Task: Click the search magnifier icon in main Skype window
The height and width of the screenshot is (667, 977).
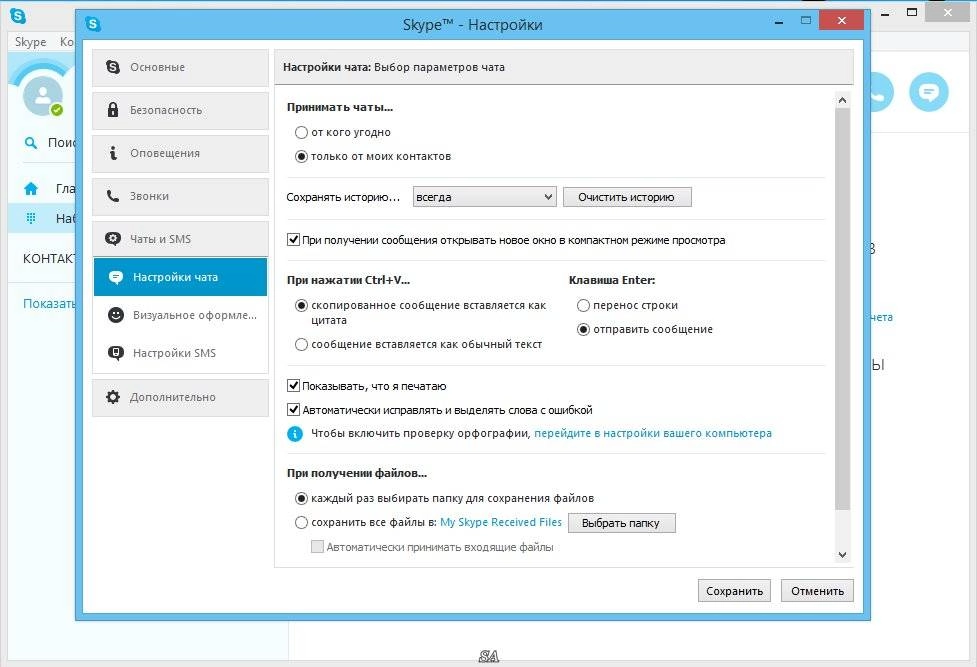Action: tap(30, 143)
